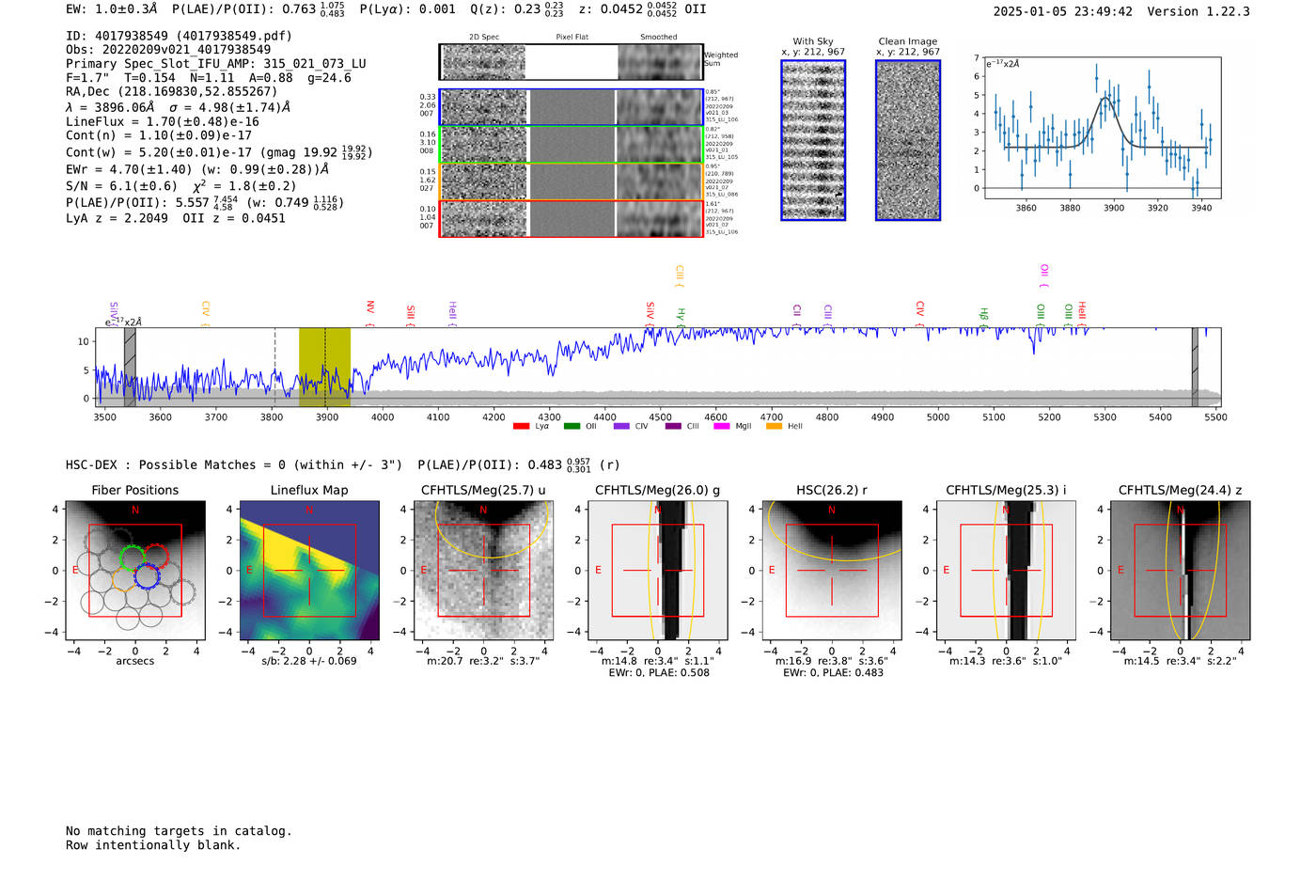Click the yellow highlighted band in the spectrum
Screen dimensions: 1316x896
coord(324,368)
